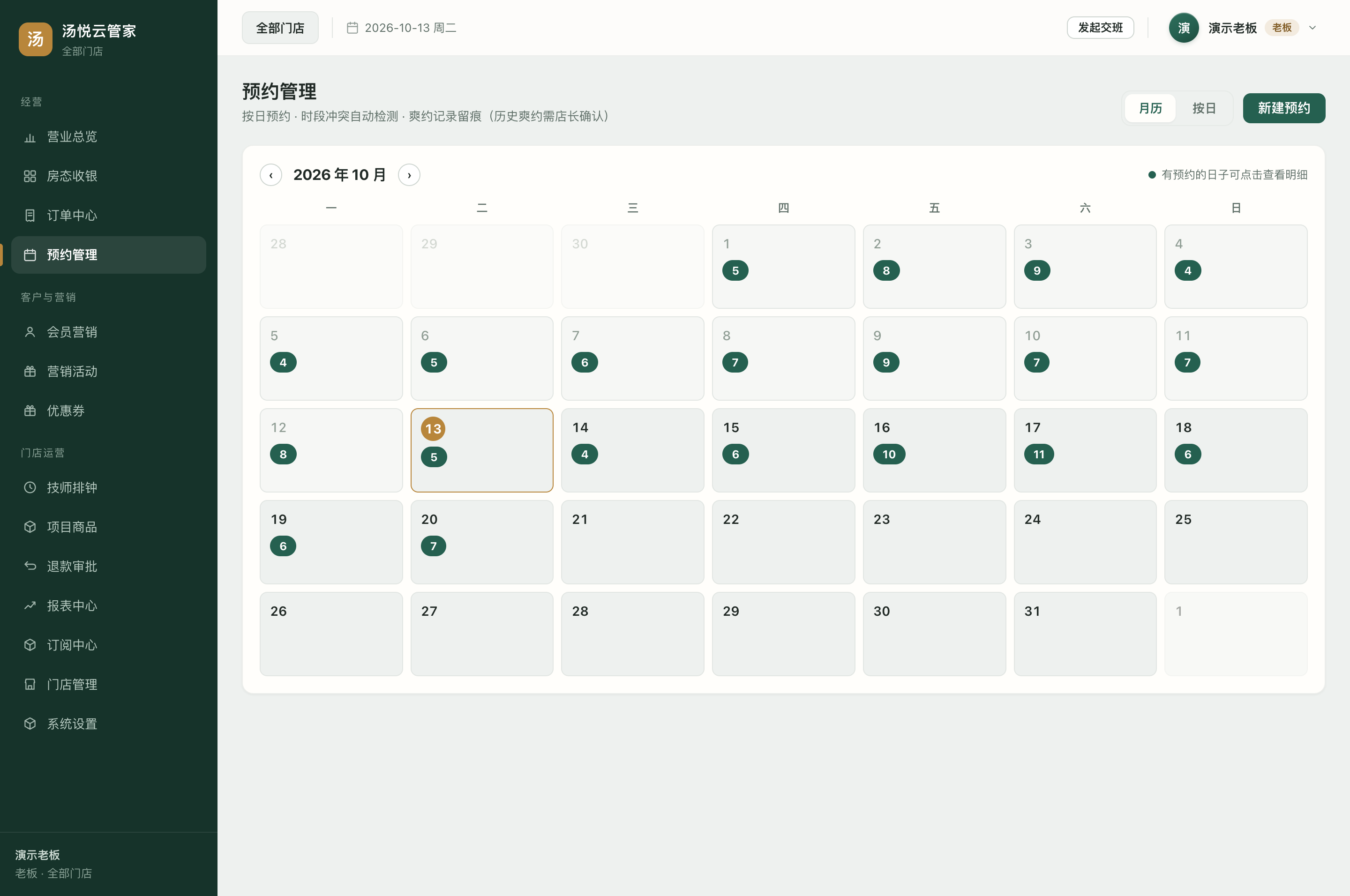Select October 12 day cell
The width and height of the screenshot is (1350, 896).
coord(331,450)
